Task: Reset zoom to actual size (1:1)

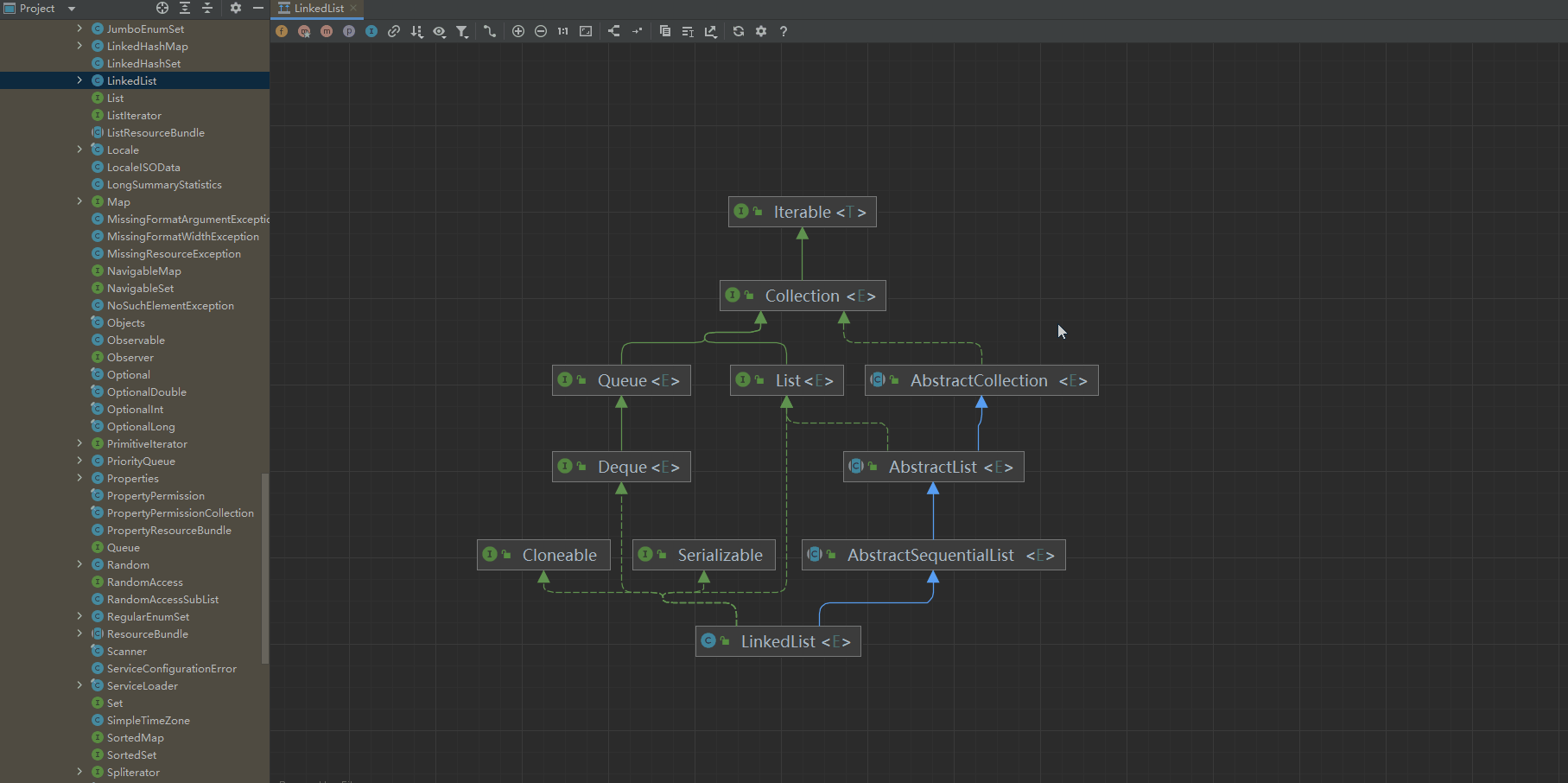Action: 563,31
